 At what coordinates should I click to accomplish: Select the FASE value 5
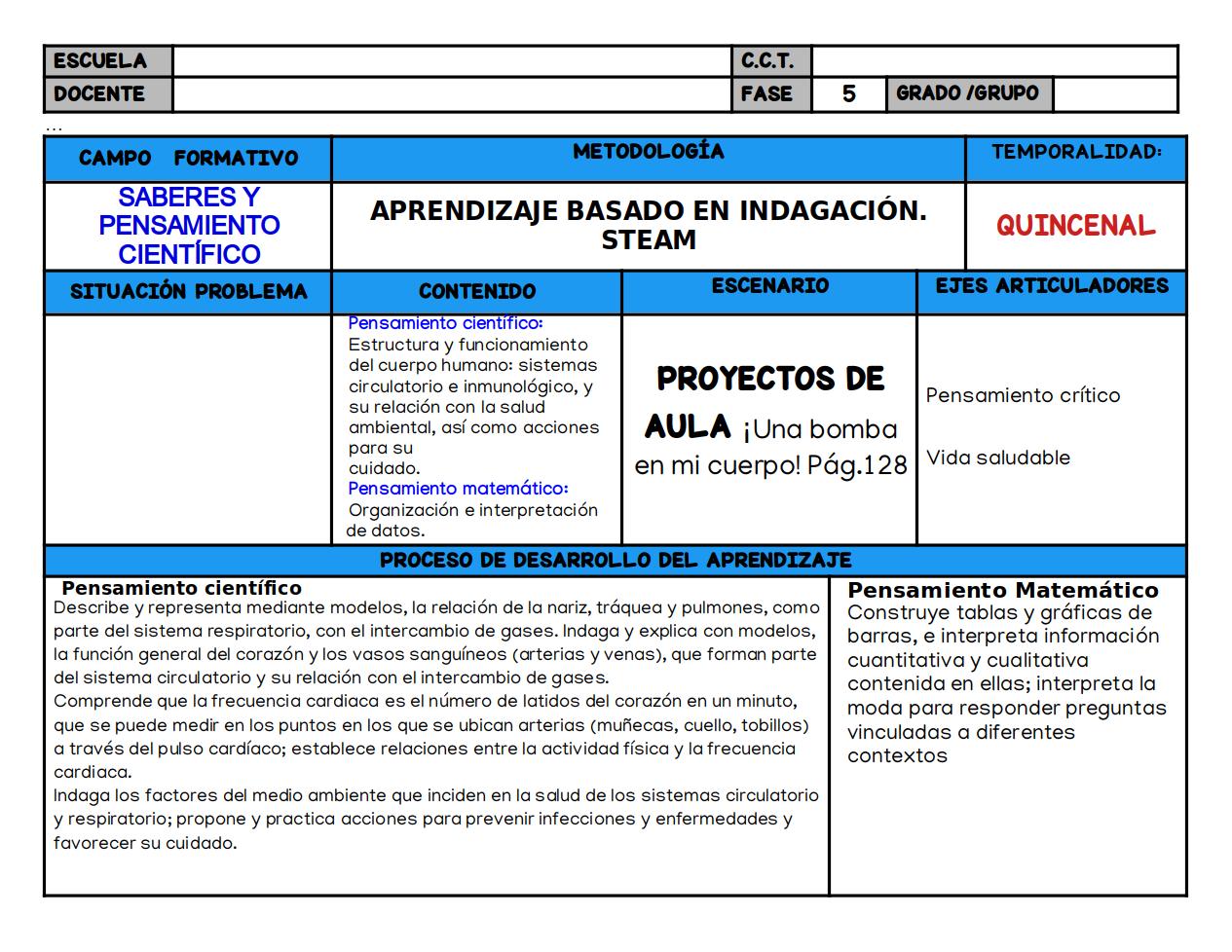[x=848, y=94]
